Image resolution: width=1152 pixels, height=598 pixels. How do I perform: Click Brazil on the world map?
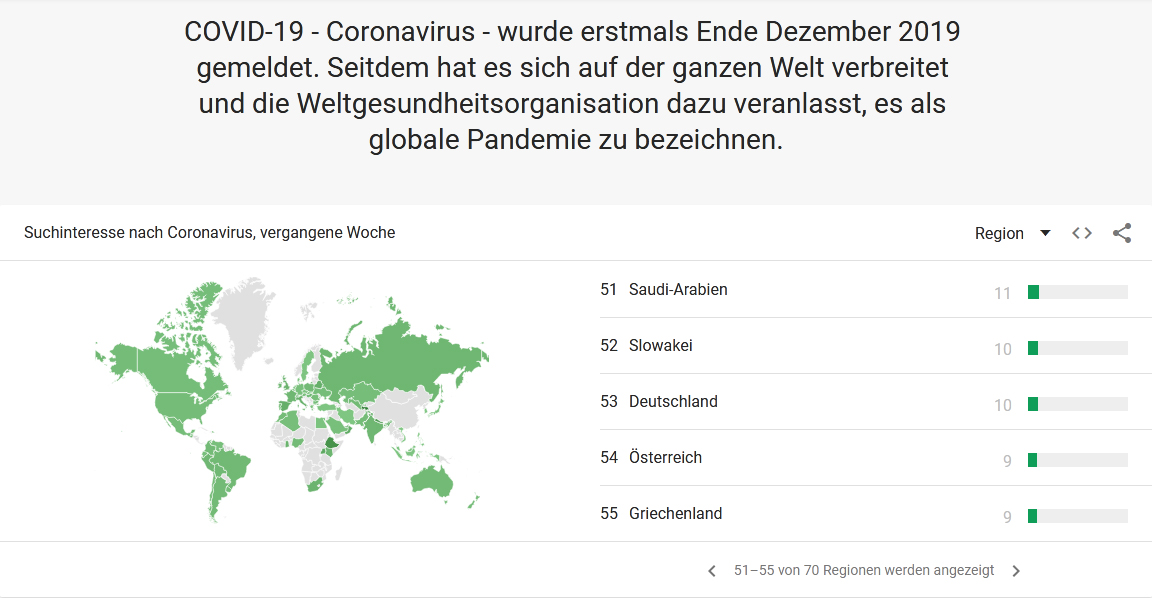(228, 464)
